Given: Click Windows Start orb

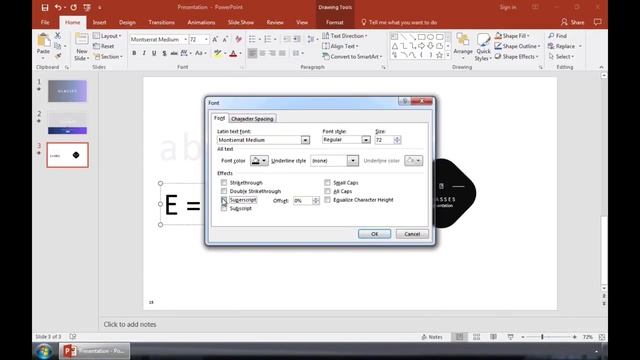Looking at the screenshot, I should pyautogui.click(x=44, y=351).
